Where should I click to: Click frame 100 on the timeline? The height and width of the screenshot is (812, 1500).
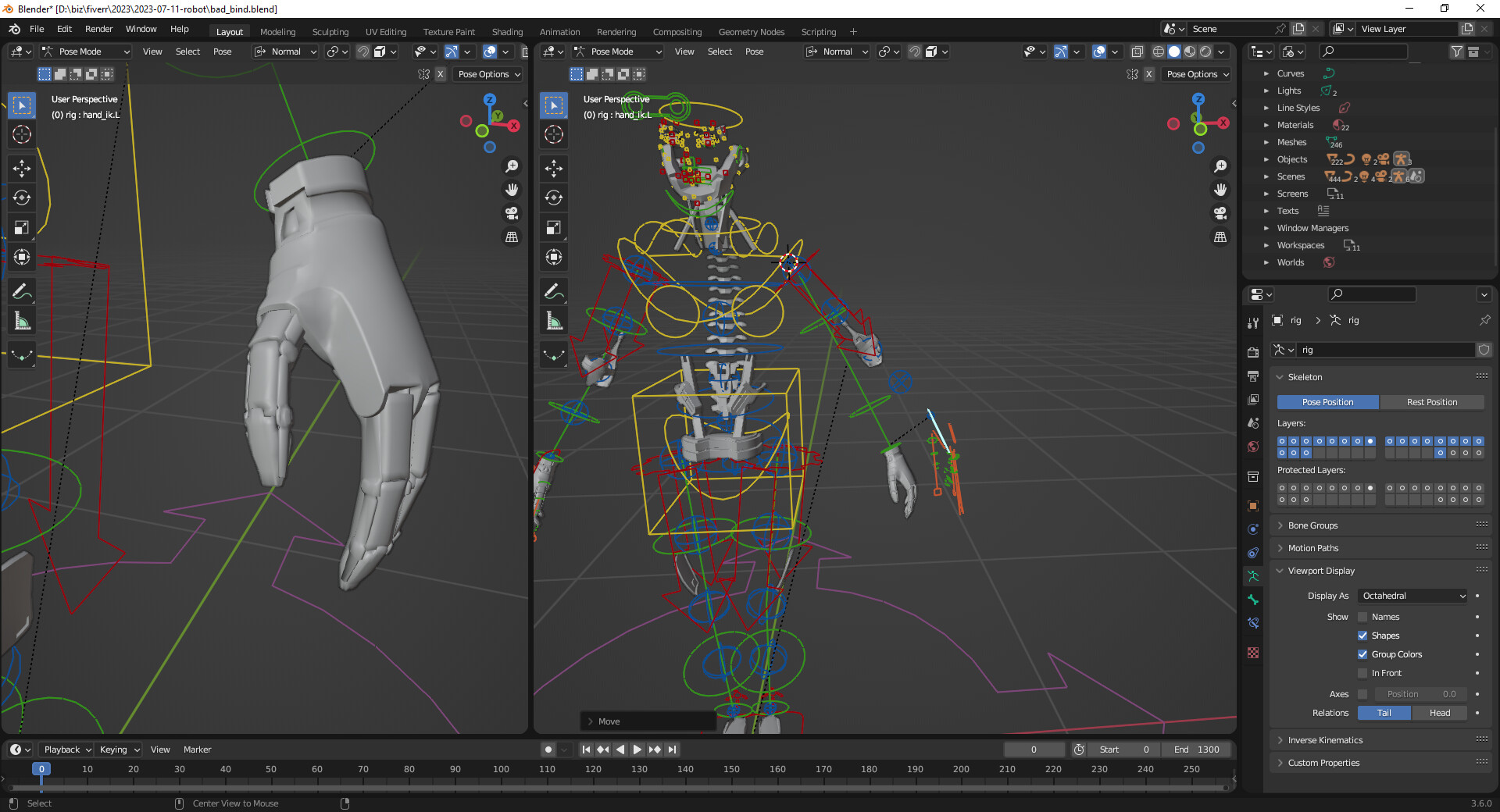[501, 770]
